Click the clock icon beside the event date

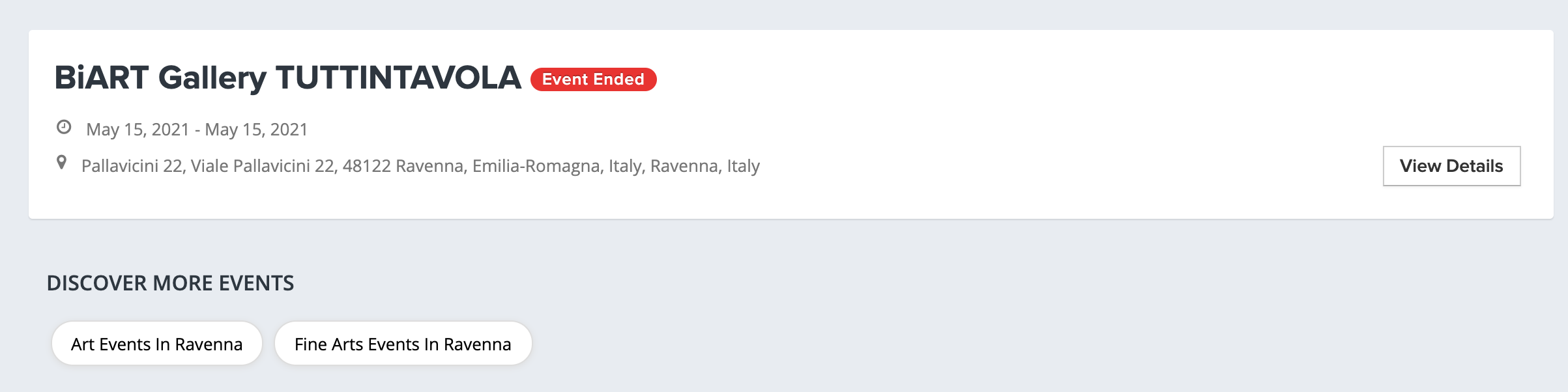click(x=64, y=127)
